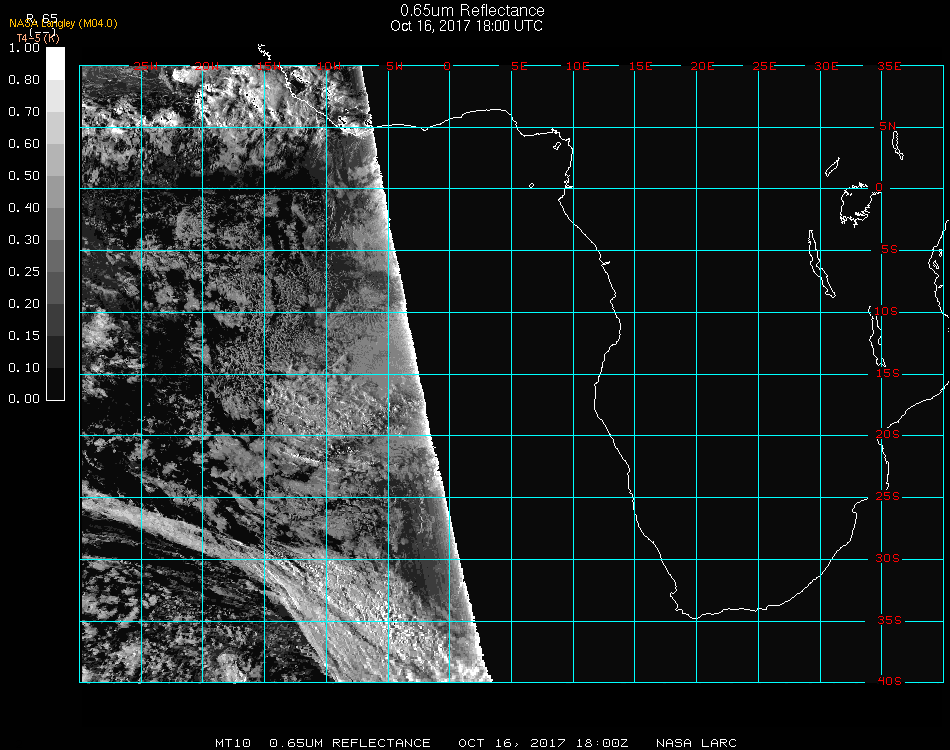This screenshot has width=950, height=750.
Task: Click the 15E longitude label
Action: click(640, 66)
